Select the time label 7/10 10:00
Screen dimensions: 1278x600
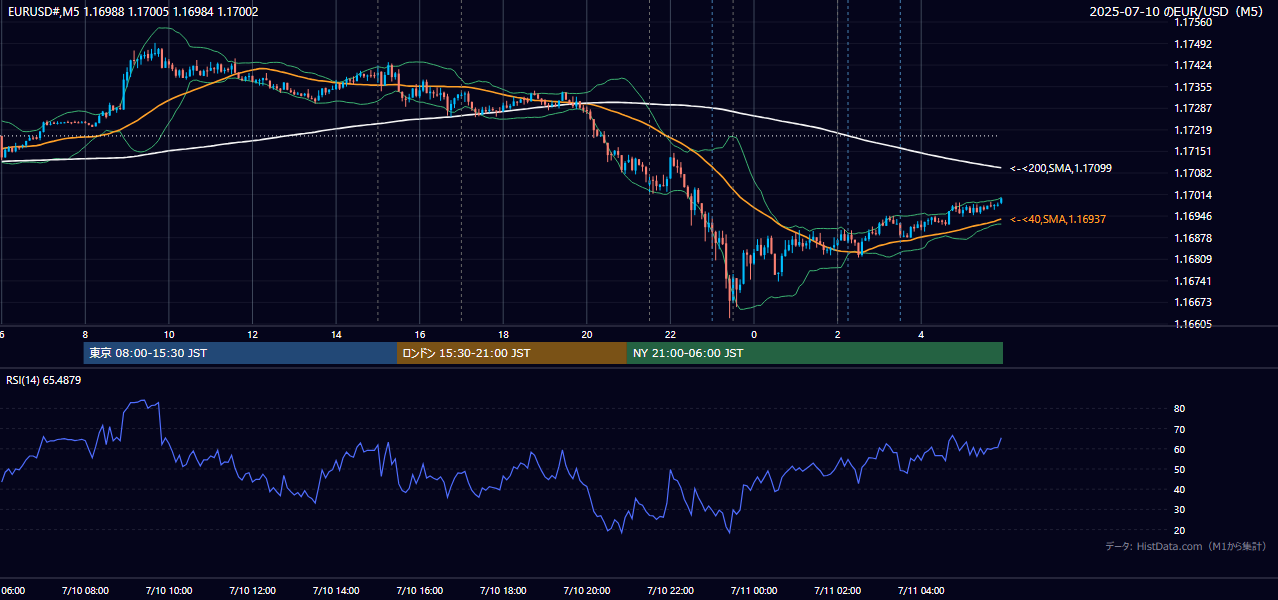point(169,590)
